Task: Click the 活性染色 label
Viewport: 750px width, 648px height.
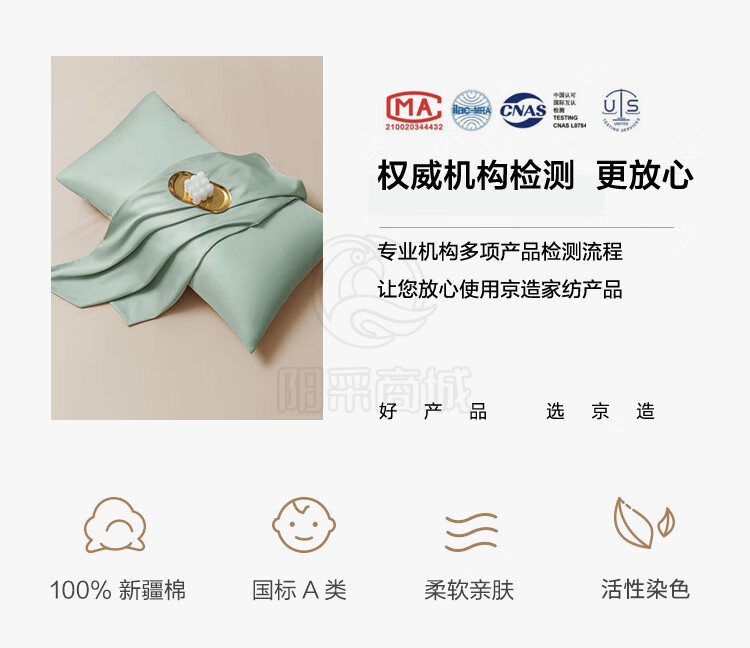Action: [x=645, y=589]
